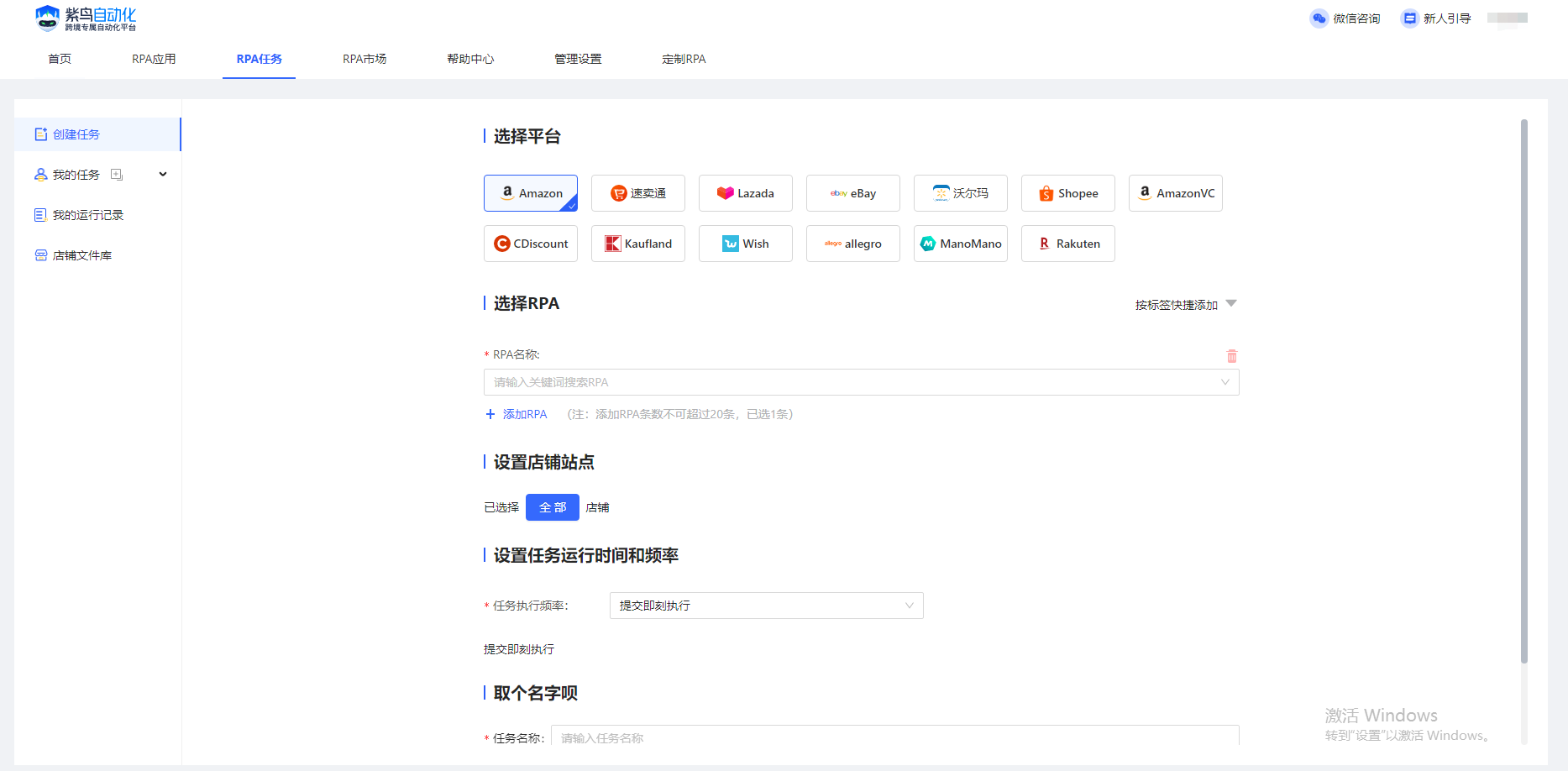Open the 微信咨询 WeChat icon
The width and height of the screenshot is (1568, 771).
(x=1319, y=18)
